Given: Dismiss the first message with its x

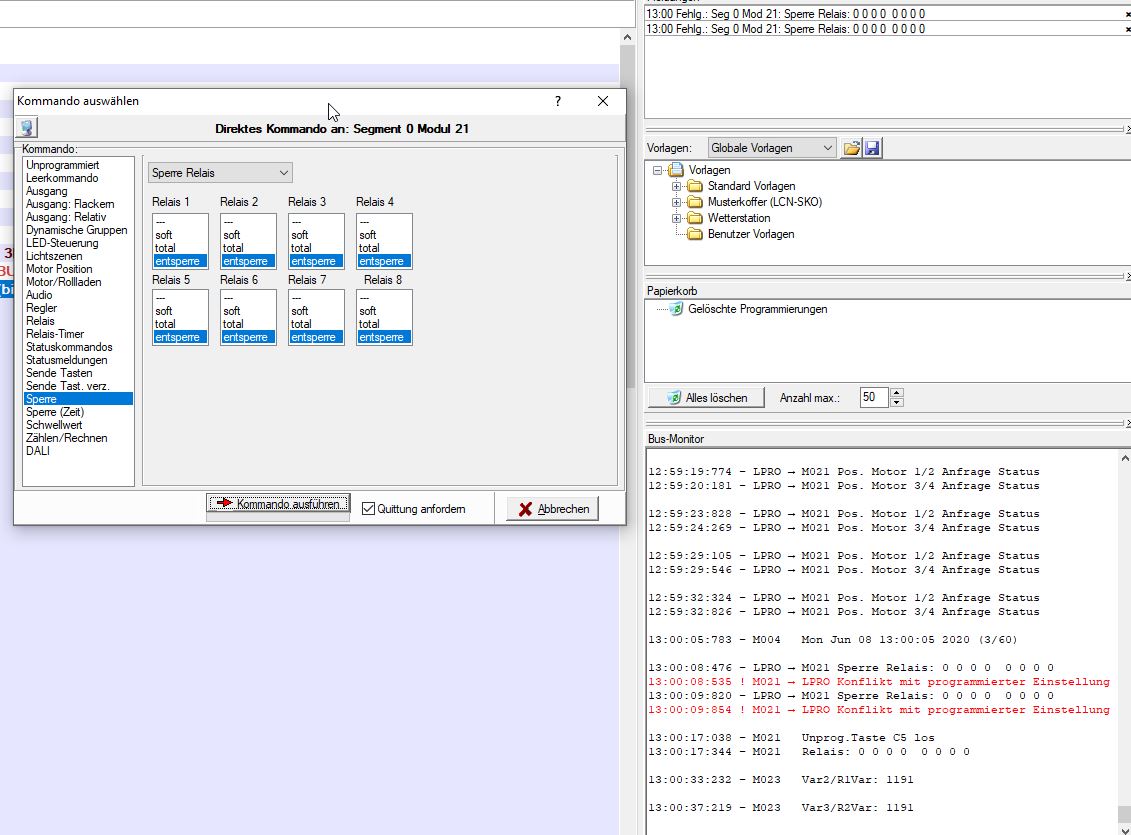Looking at the screenshot, I should pyautogui.click(x=1127, y=15).
